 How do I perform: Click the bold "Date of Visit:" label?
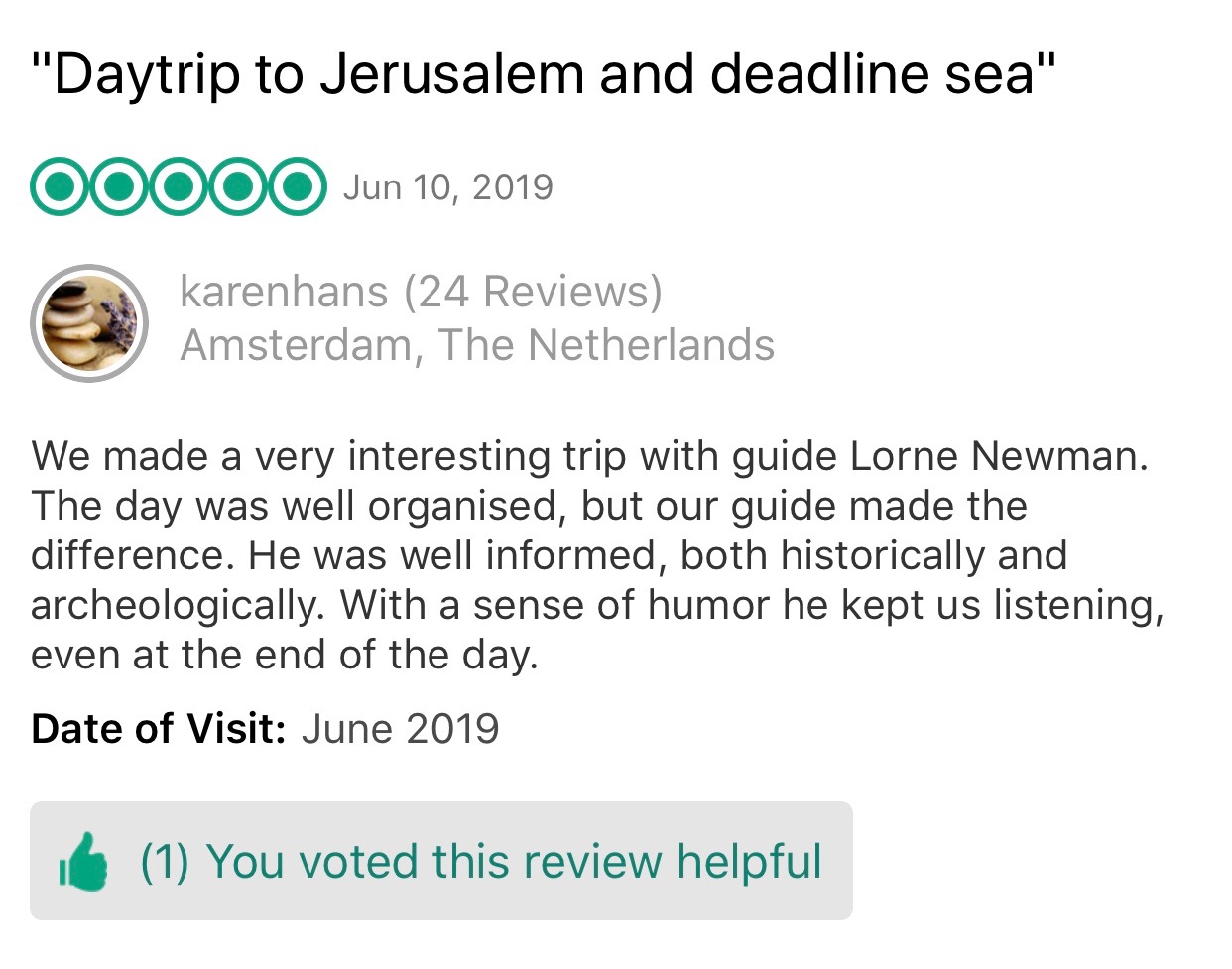[159, 729]
